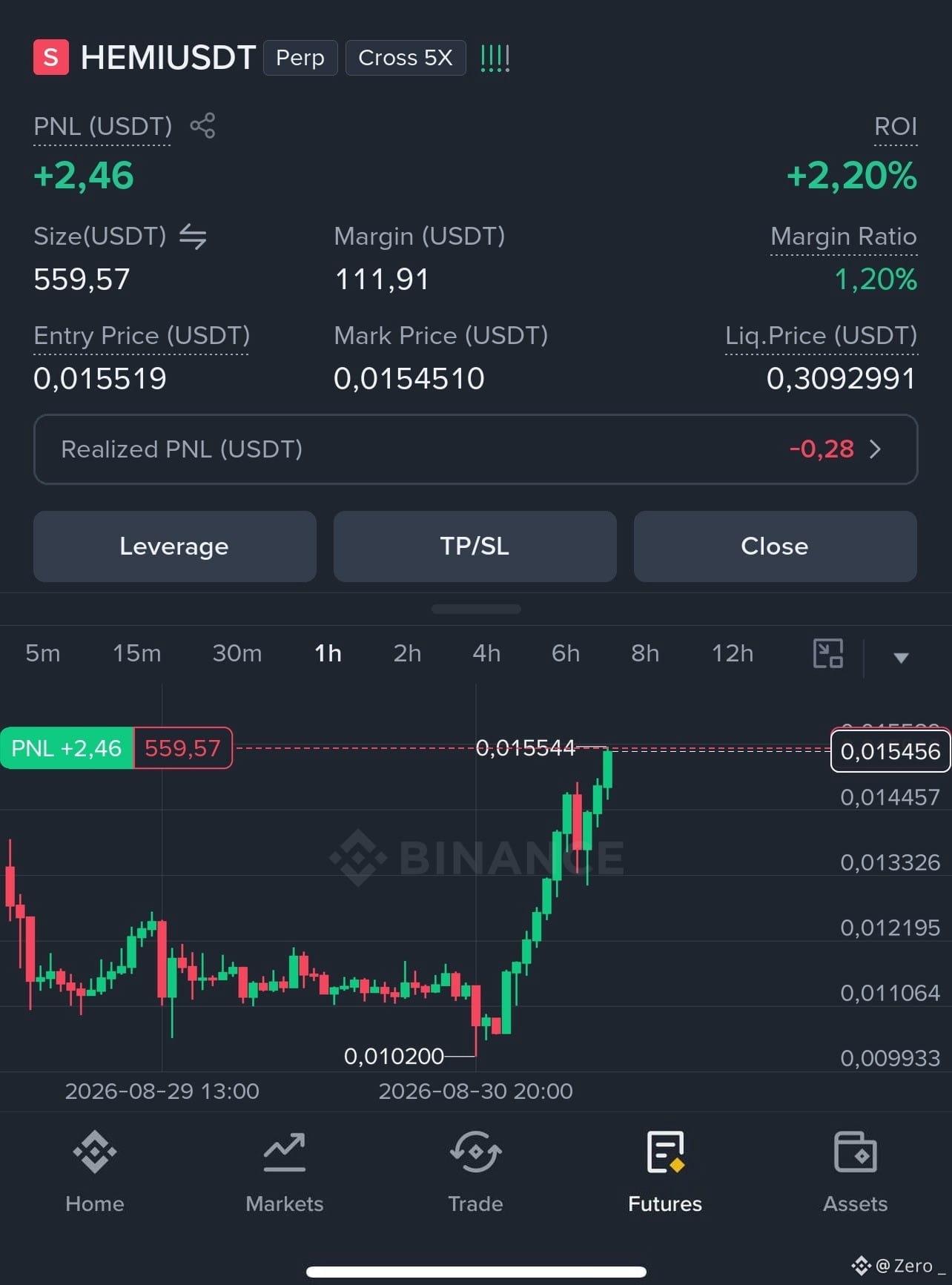Open the Leverage adjustment button
Screen dimensions: 952x1285
[175, 546]
